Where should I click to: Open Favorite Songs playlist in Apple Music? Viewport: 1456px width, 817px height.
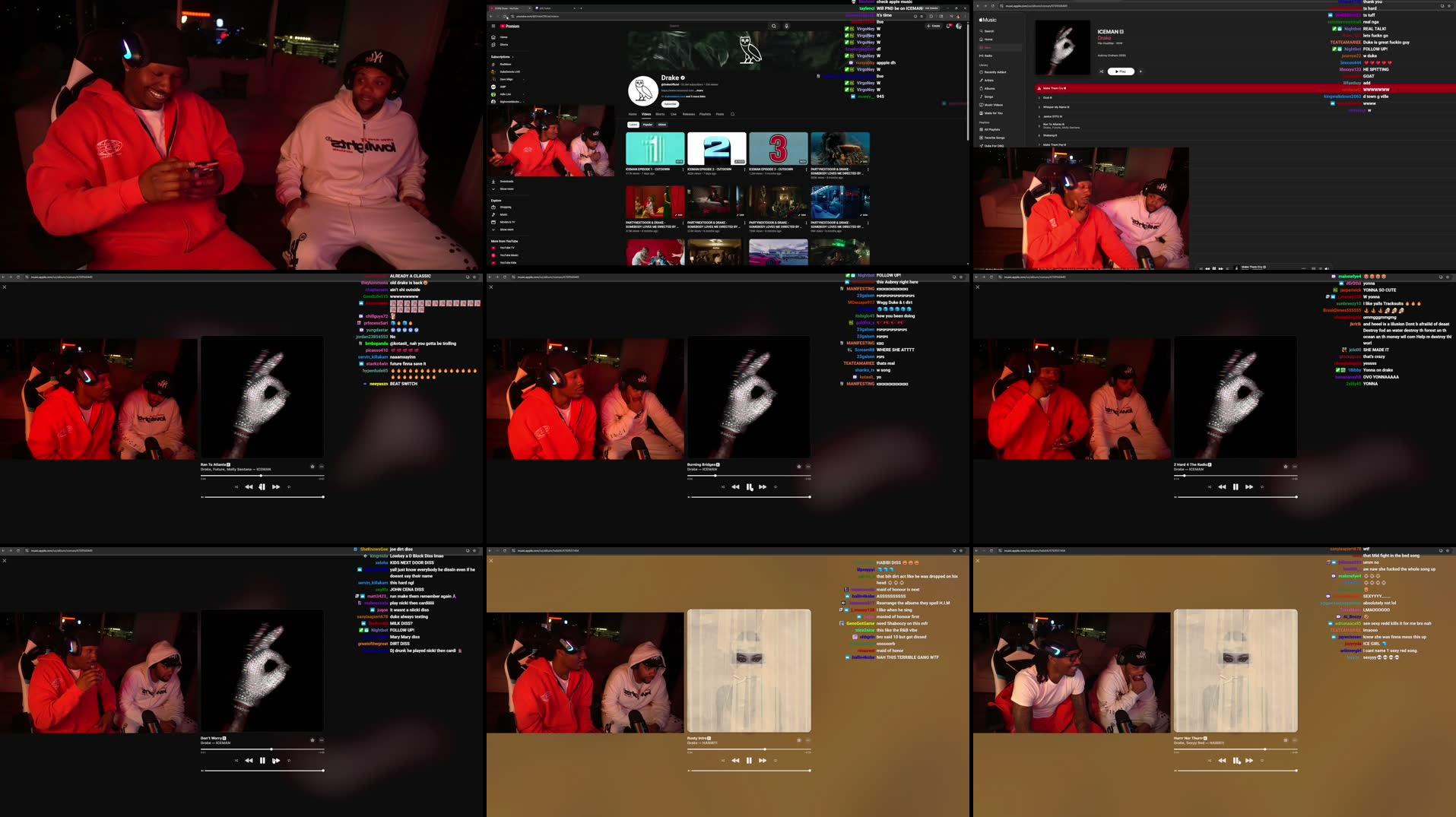pyautogui.click(x=992, y=138)
